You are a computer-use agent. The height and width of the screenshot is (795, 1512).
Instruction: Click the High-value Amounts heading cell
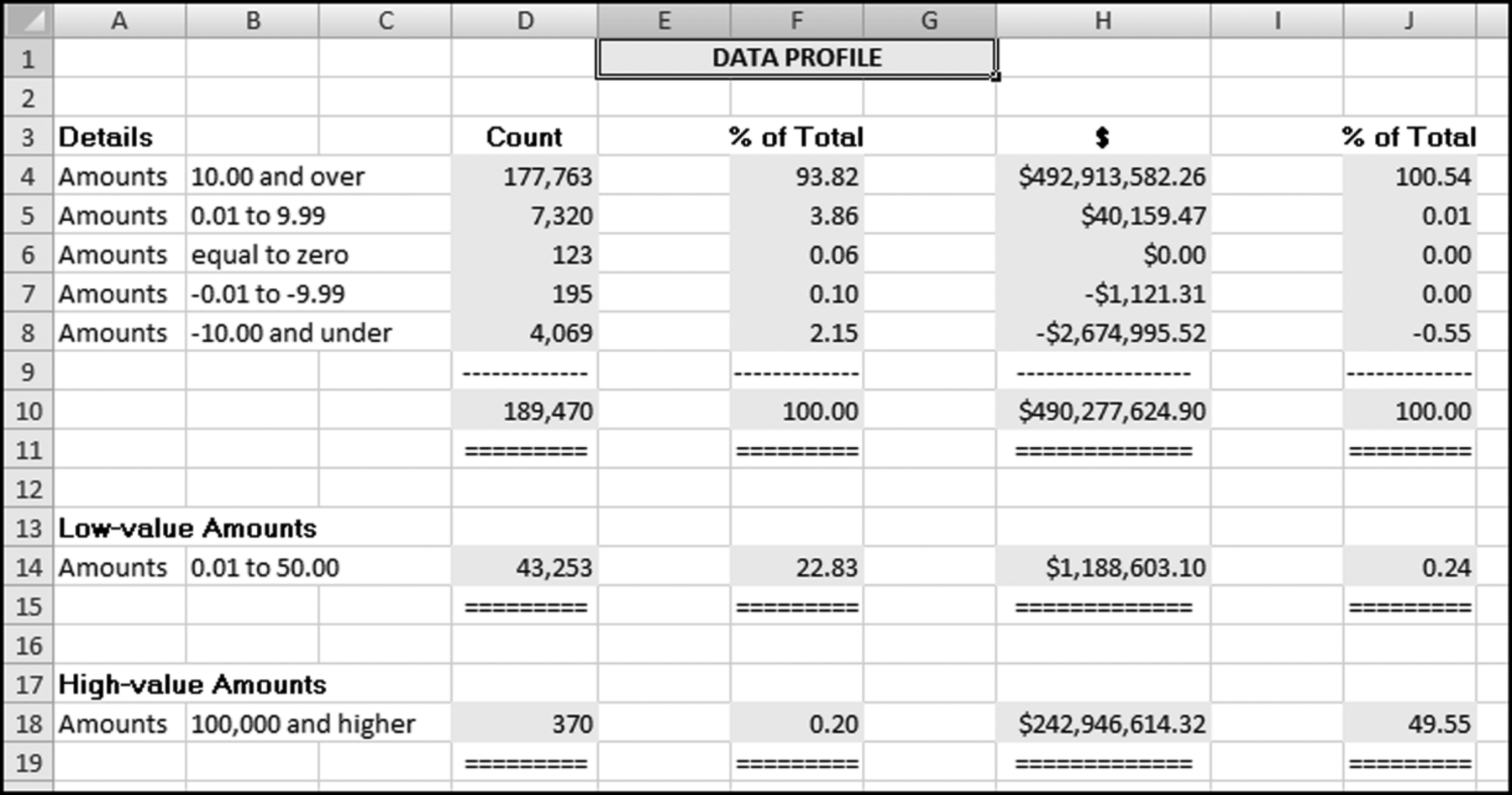point(192,684)
